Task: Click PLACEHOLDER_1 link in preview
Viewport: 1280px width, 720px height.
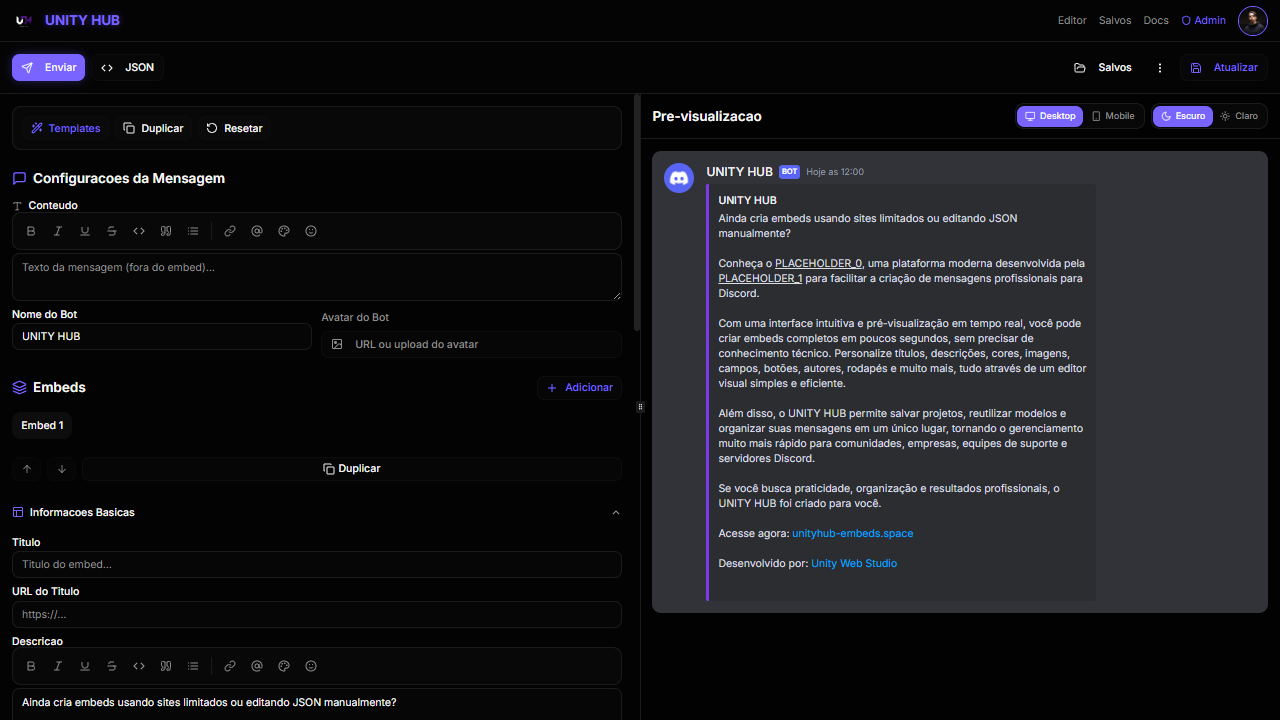Action: pyautogui.click(x=760, y=278)
